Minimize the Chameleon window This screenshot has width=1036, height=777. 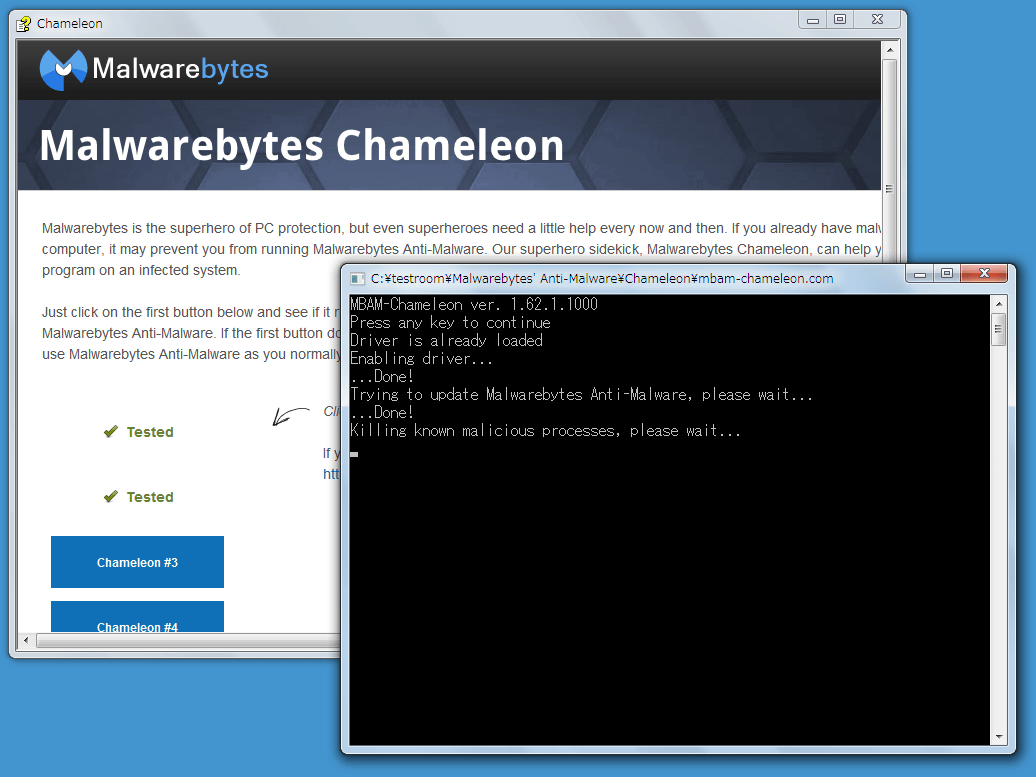[813, 20]
